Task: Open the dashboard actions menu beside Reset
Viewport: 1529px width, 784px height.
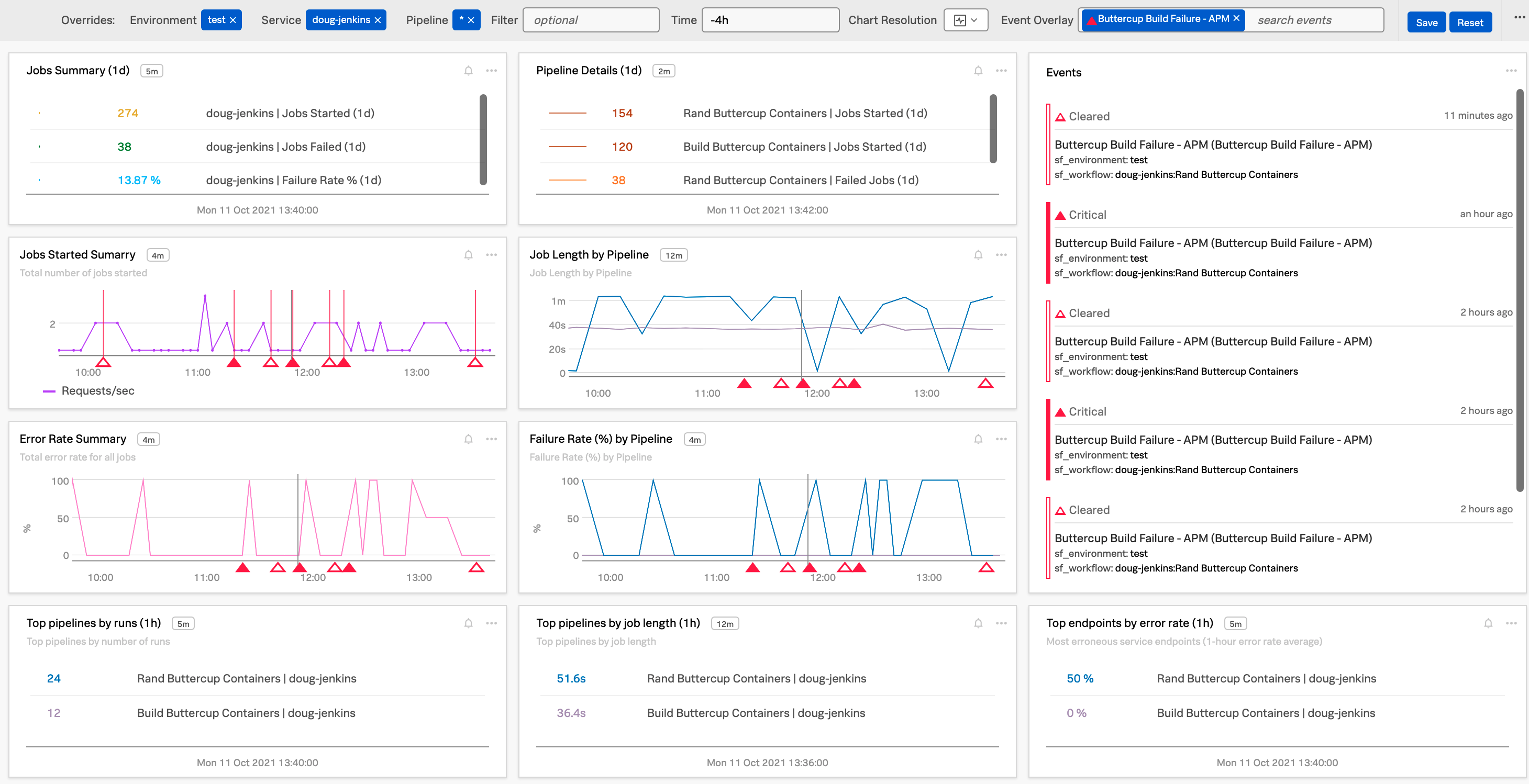Action: [x=1519, y=18]
